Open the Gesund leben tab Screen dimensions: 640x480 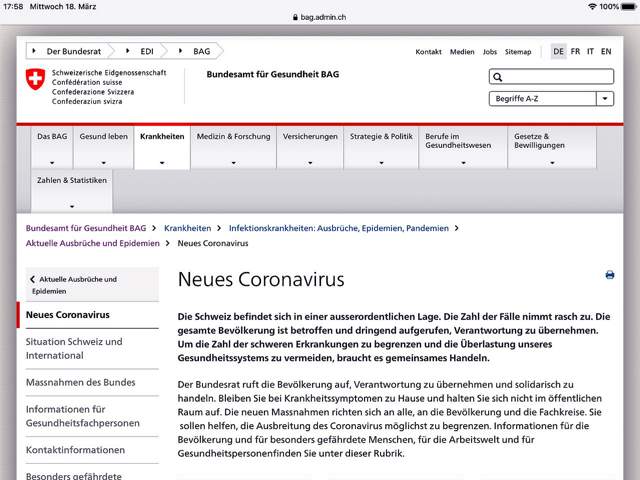[x=104, y=147]
